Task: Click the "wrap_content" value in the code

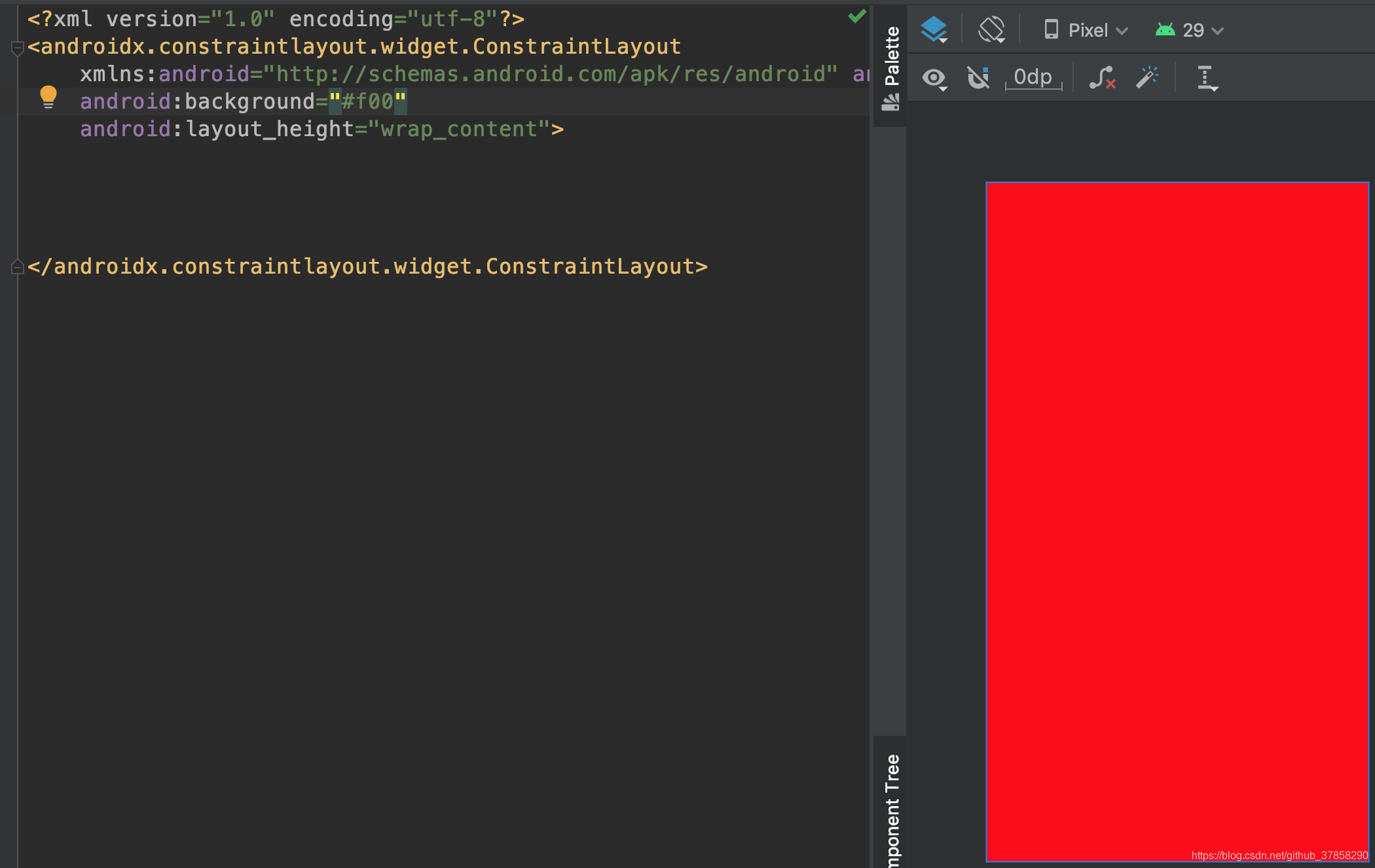Action: click(x=459, y=129)
